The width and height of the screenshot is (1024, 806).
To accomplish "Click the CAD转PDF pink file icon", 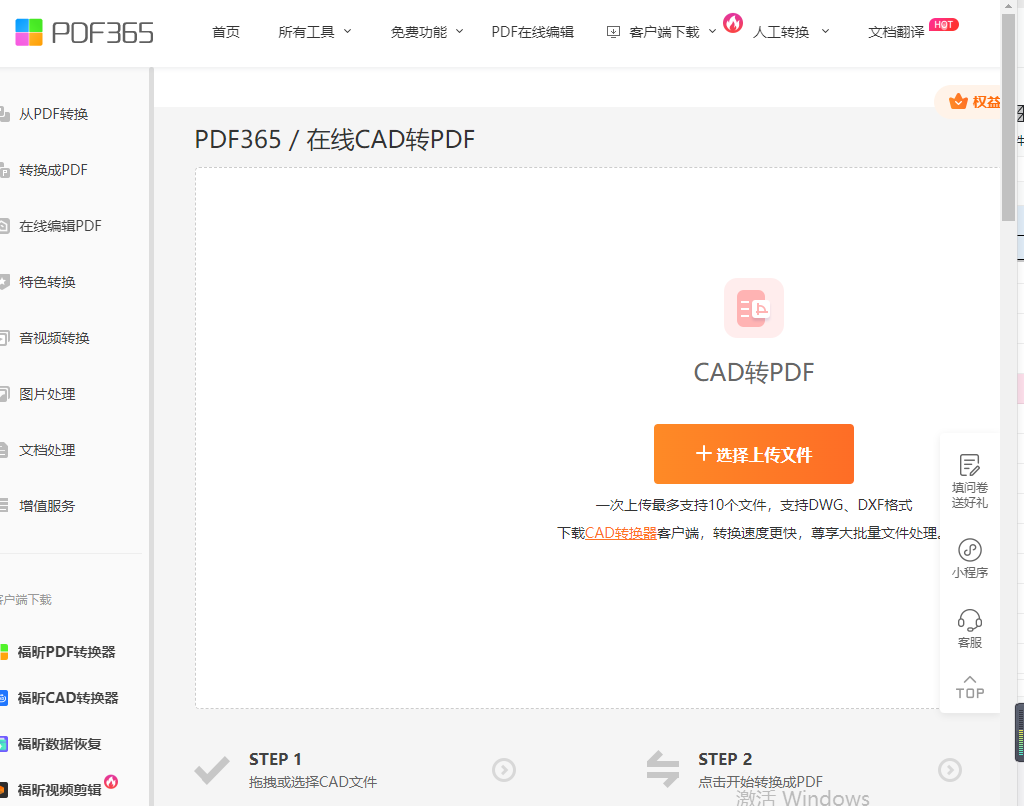I will click(754, 308).
